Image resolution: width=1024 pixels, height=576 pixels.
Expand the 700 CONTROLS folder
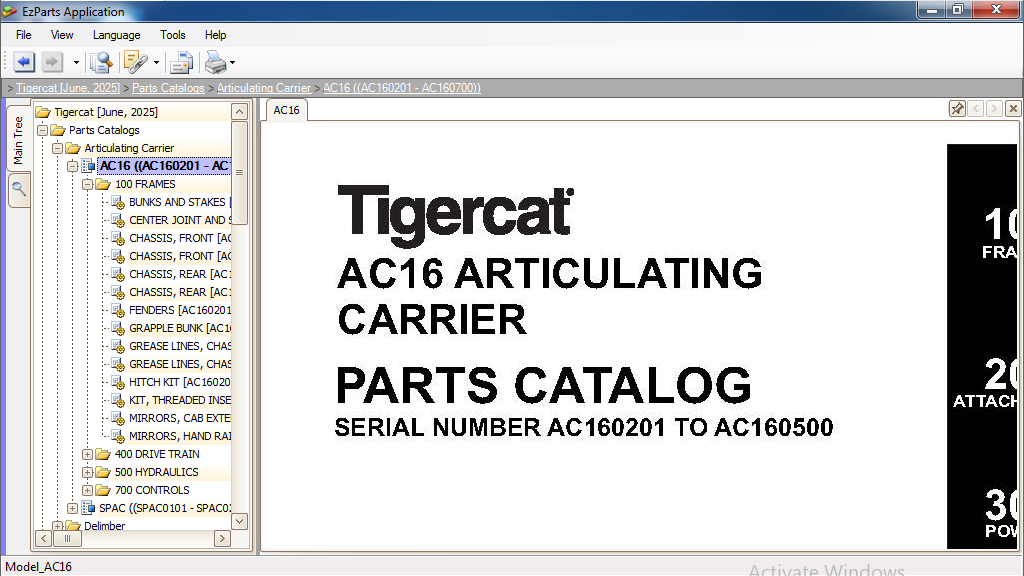pyautogui.click(x=88, y=490)
